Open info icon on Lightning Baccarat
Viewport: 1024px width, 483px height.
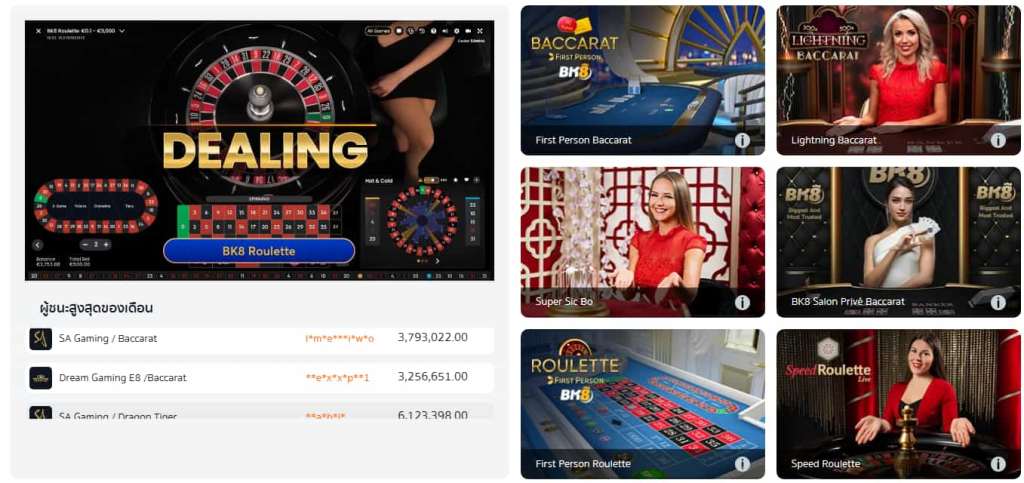[998, 140]
